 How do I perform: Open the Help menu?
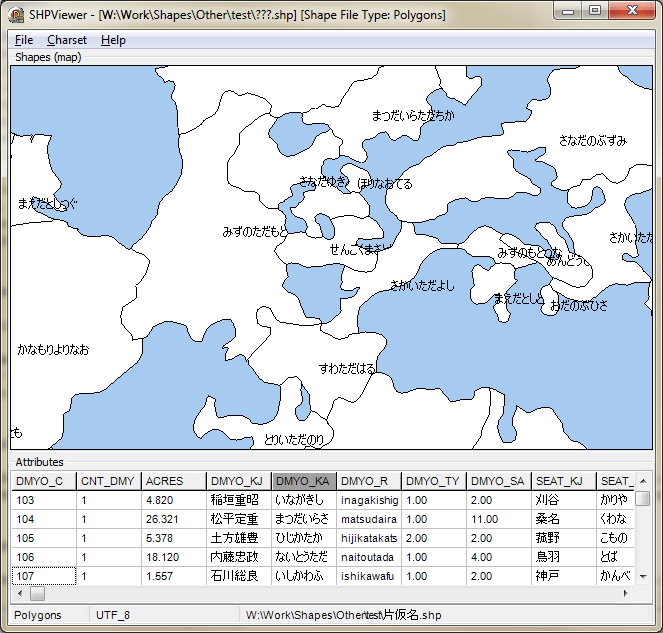(113, 40)
